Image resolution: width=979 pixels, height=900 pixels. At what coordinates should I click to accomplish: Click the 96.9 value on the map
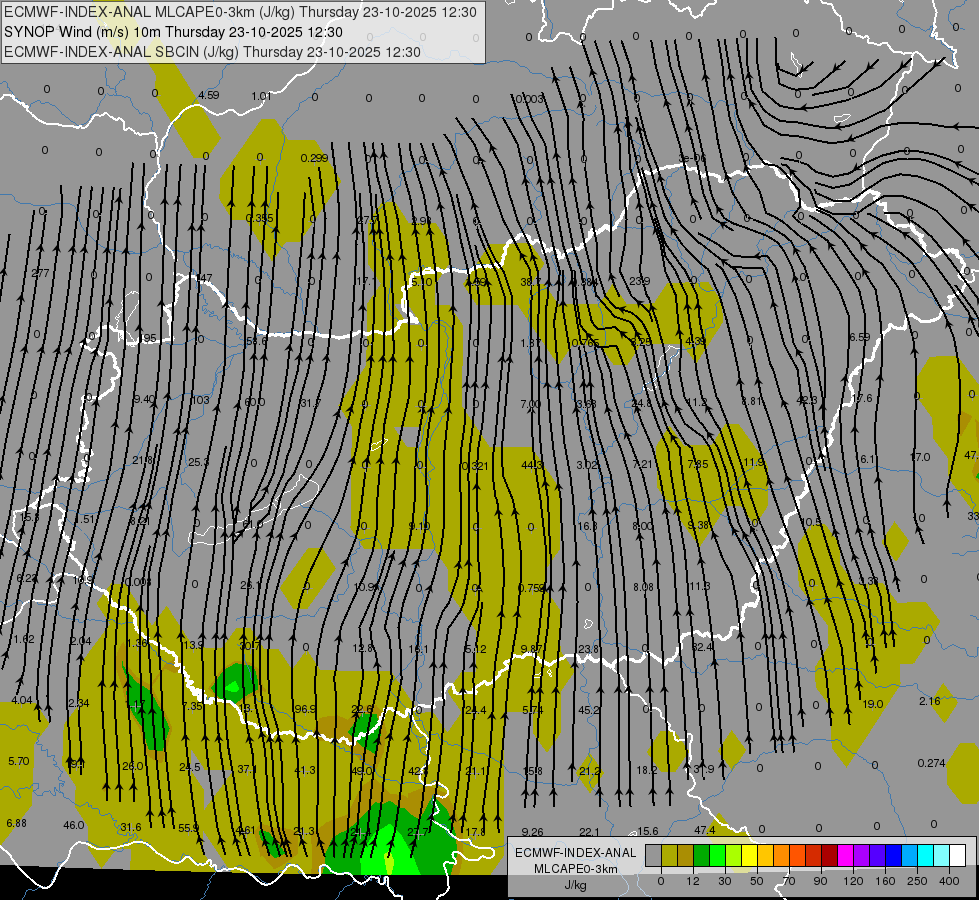305,709
